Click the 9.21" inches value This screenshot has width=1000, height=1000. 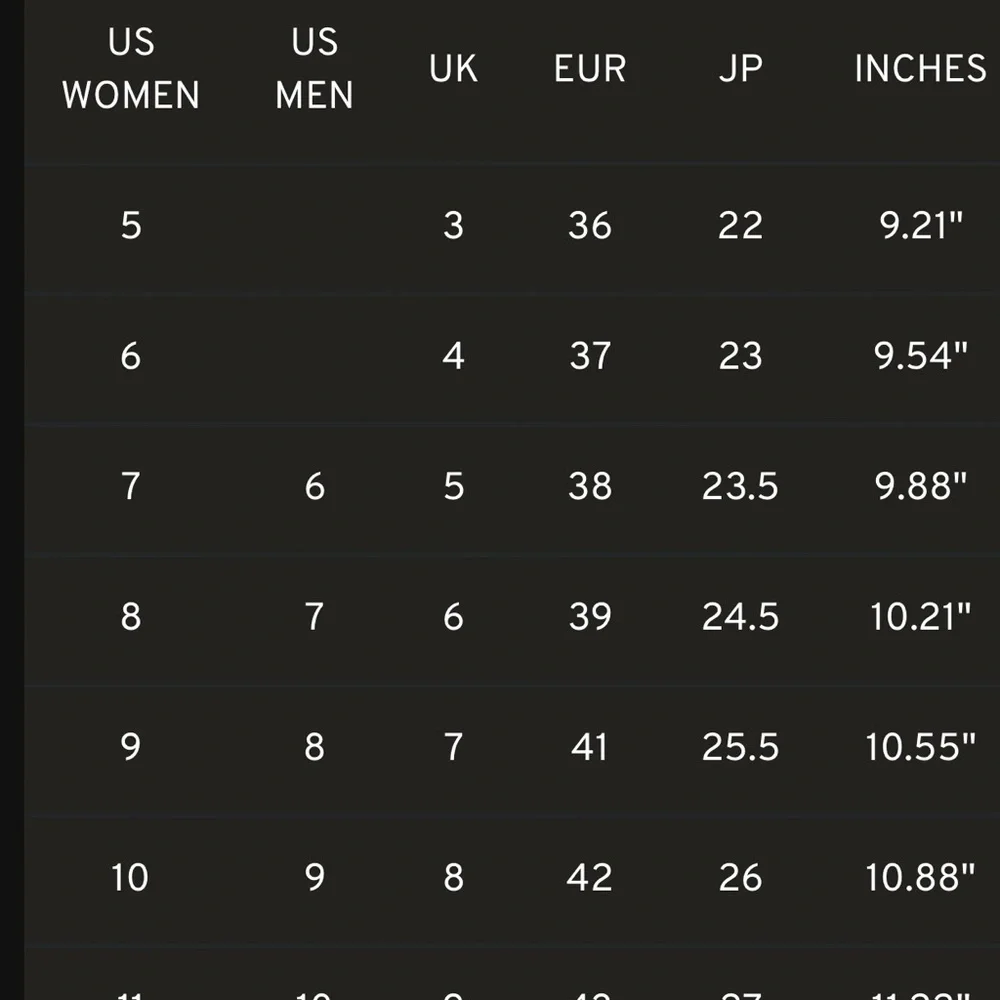921,226
